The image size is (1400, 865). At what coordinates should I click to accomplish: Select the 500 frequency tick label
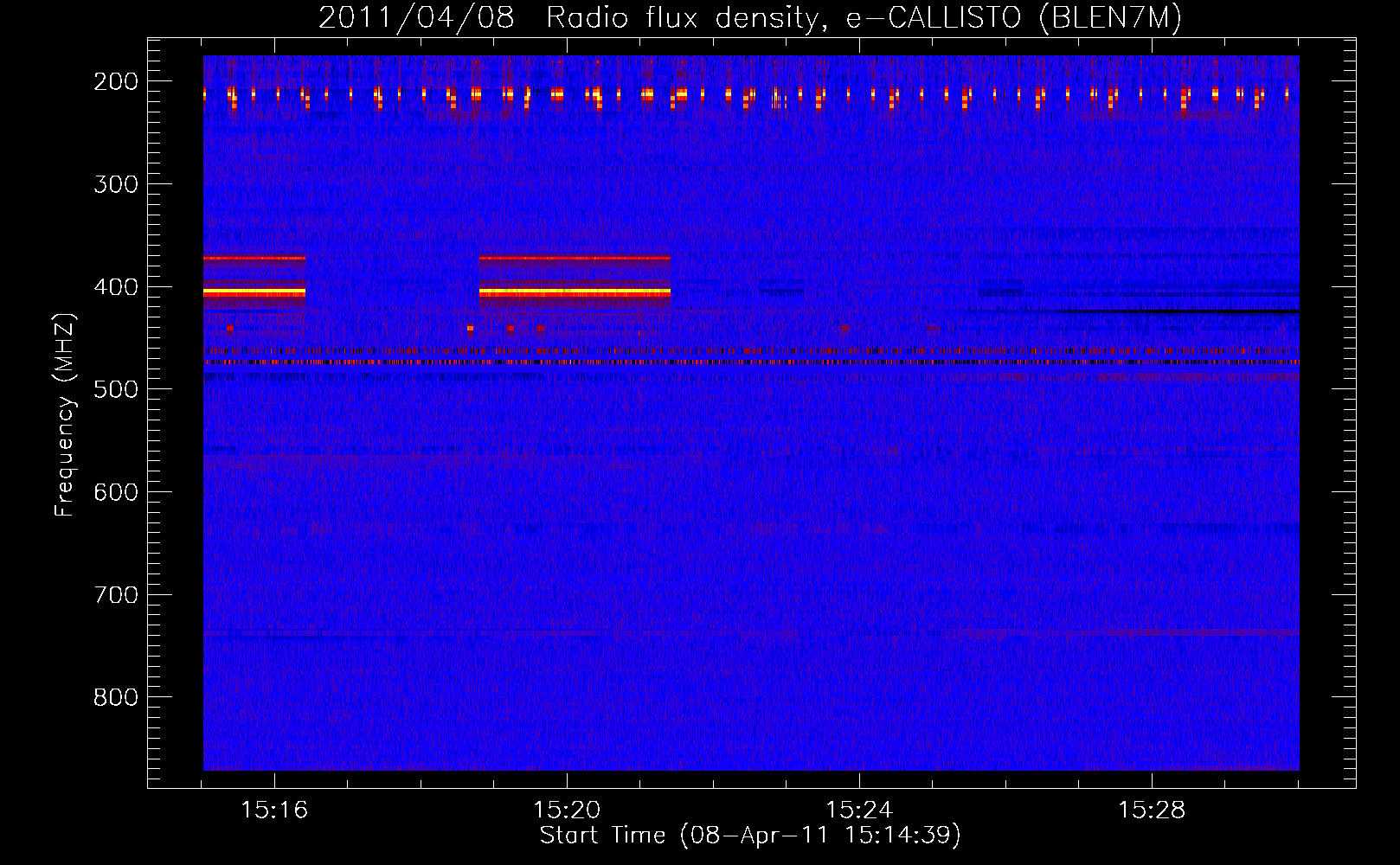(x=116, y=389)
